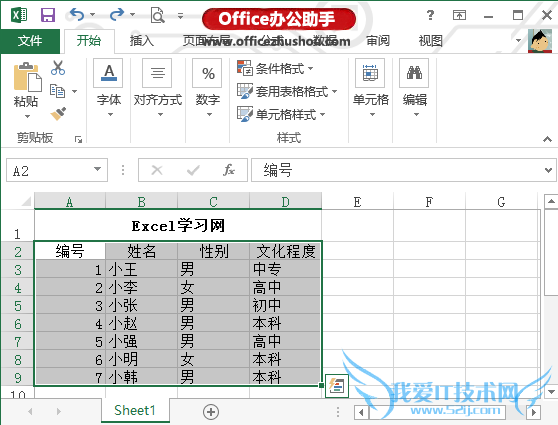Open Print Preview from quick access toolbar
This screenshot has width=558, height=425.
click(157, 15)
